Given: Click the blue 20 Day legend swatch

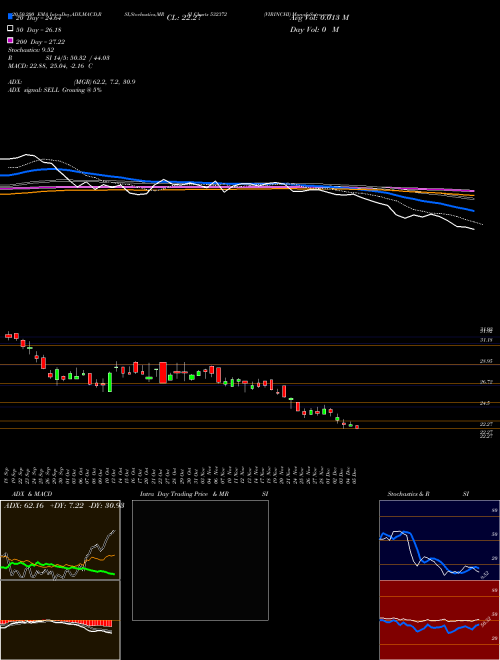Looking at the screenshot, I should click(10, 16).
